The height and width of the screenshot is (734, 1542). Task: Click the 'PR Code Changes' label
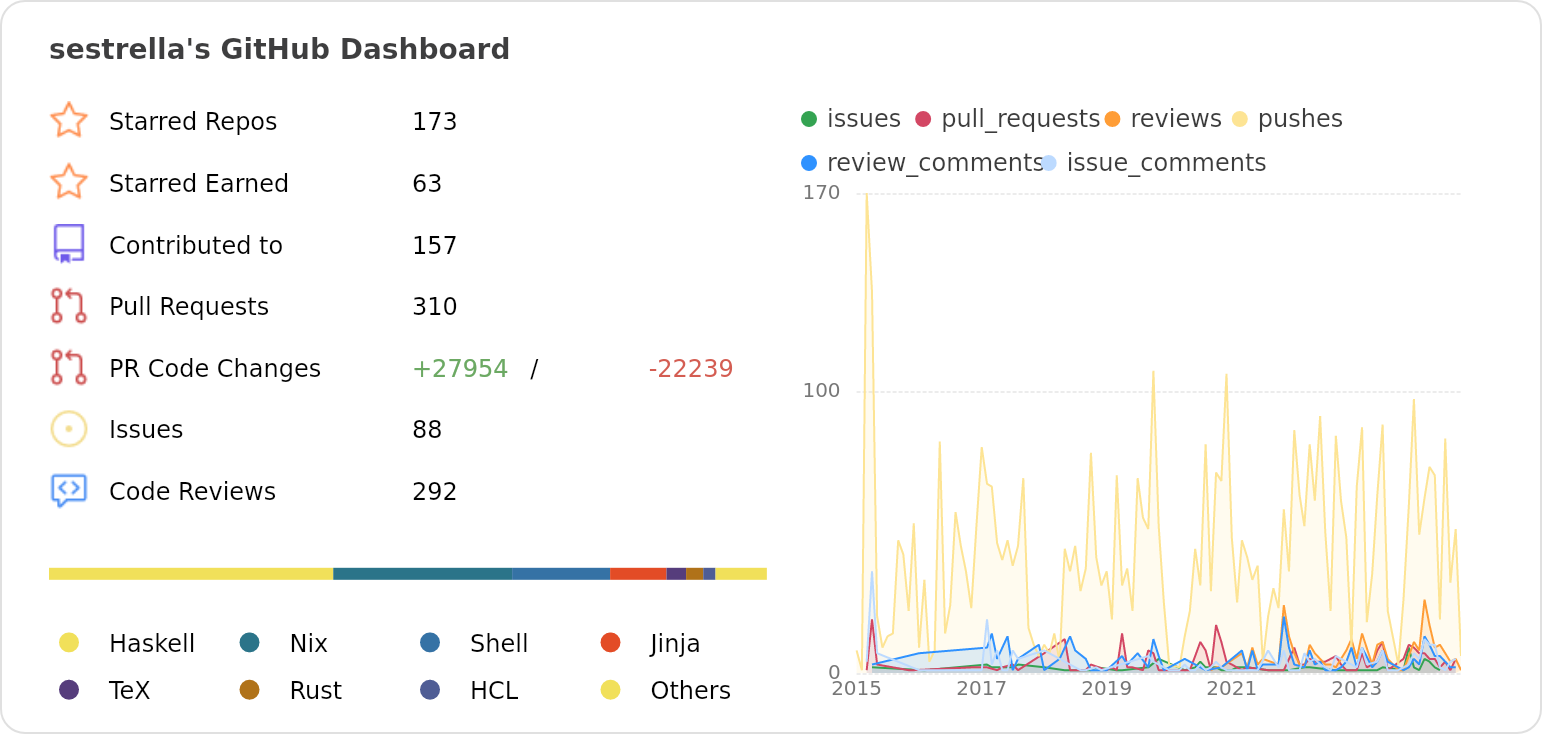[x=215, y=369]
